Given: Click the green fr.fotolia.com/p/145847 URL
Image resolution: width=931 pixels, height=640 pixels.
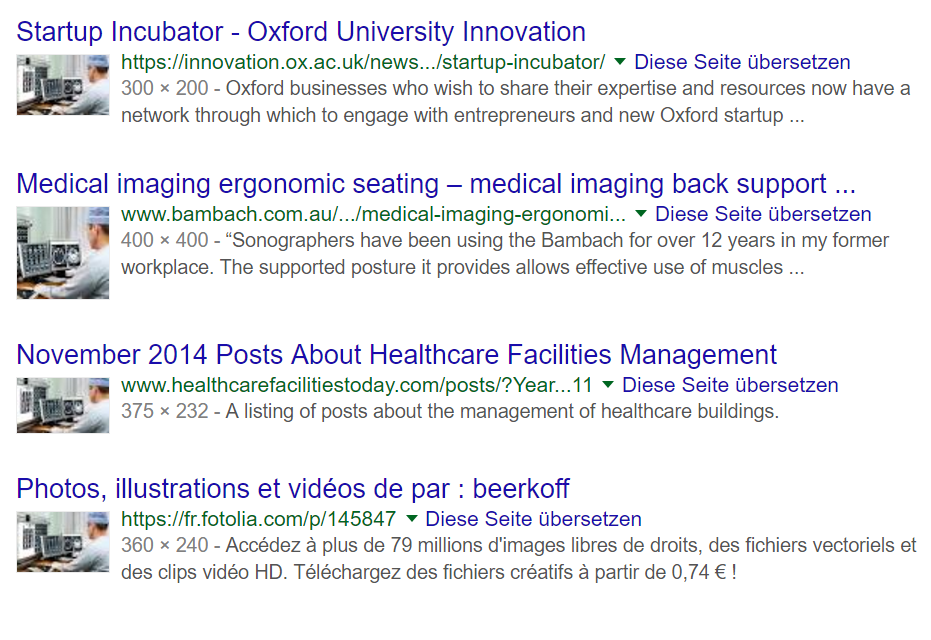Looking at the screenshot, I should point(258,520).
